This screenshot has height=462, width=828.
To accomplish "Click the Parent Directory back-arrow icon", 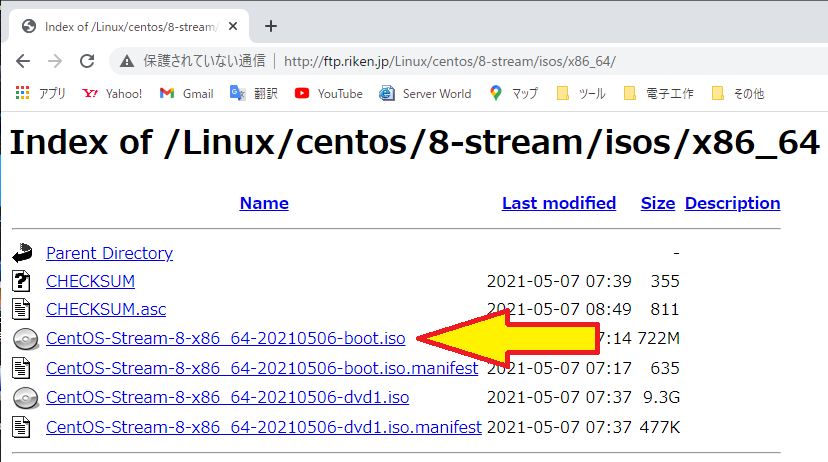I will (22, 253).
